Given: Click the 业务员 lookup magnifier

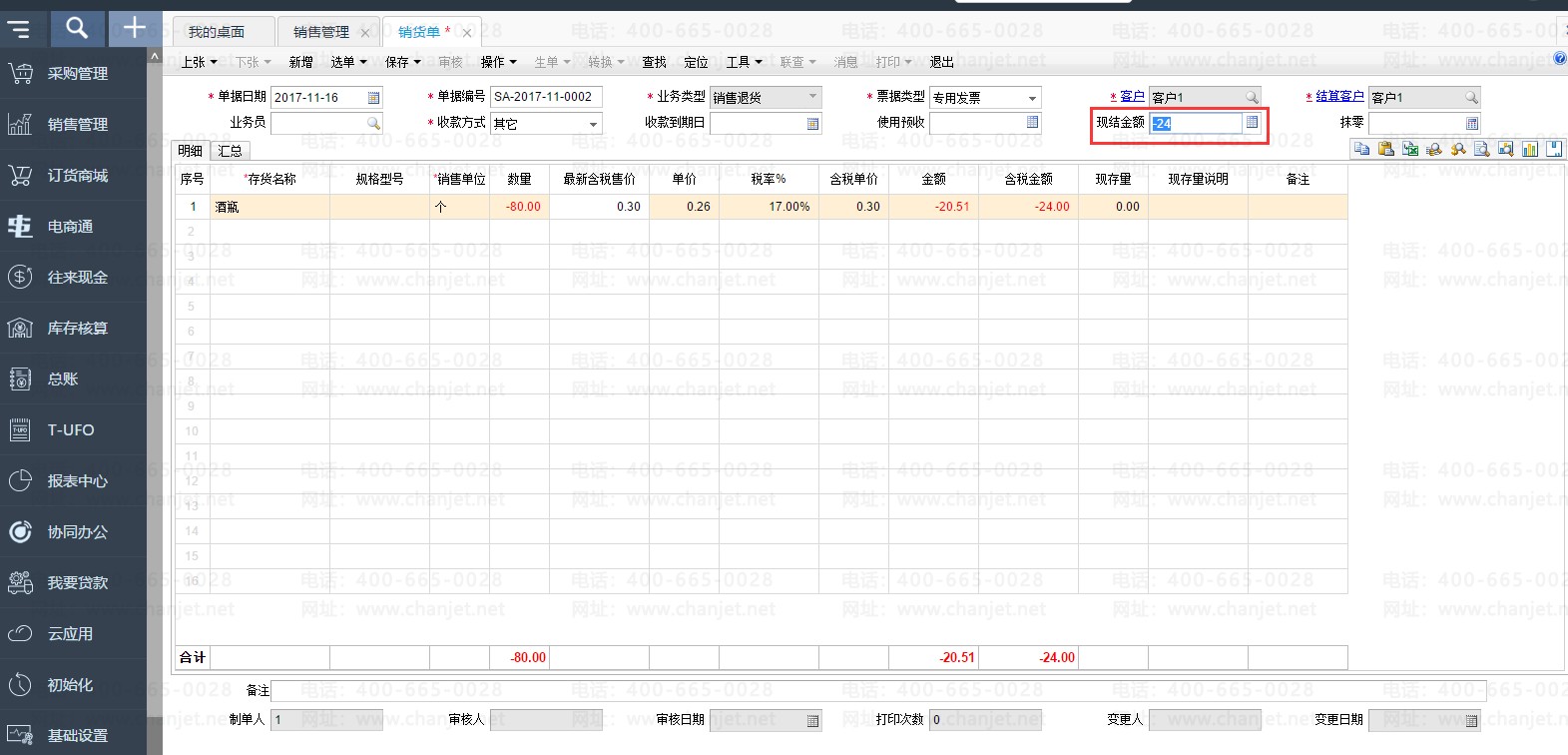Looking at the screenshot, I should 374,123.
